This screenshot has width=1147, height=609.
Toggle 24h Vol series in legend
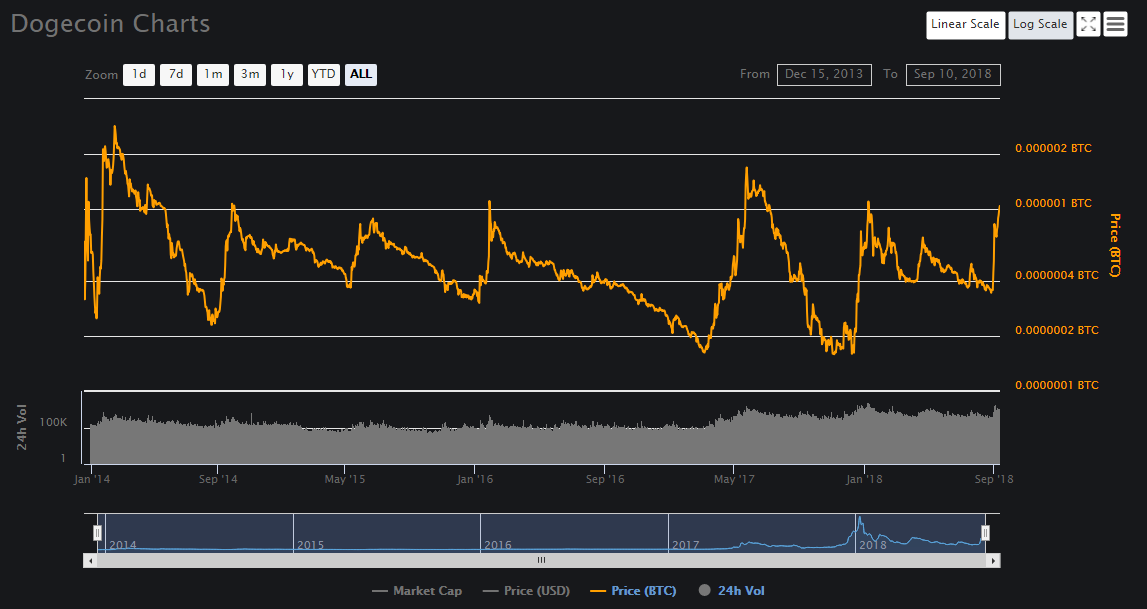point(732,591)
